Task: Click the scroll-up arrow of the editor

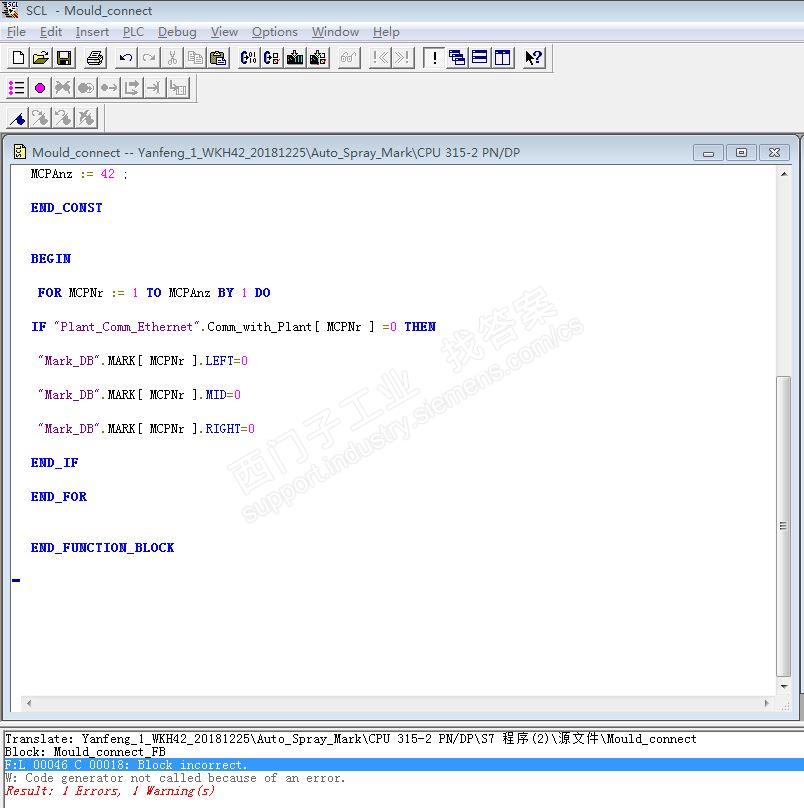Action: coord(783,174)
